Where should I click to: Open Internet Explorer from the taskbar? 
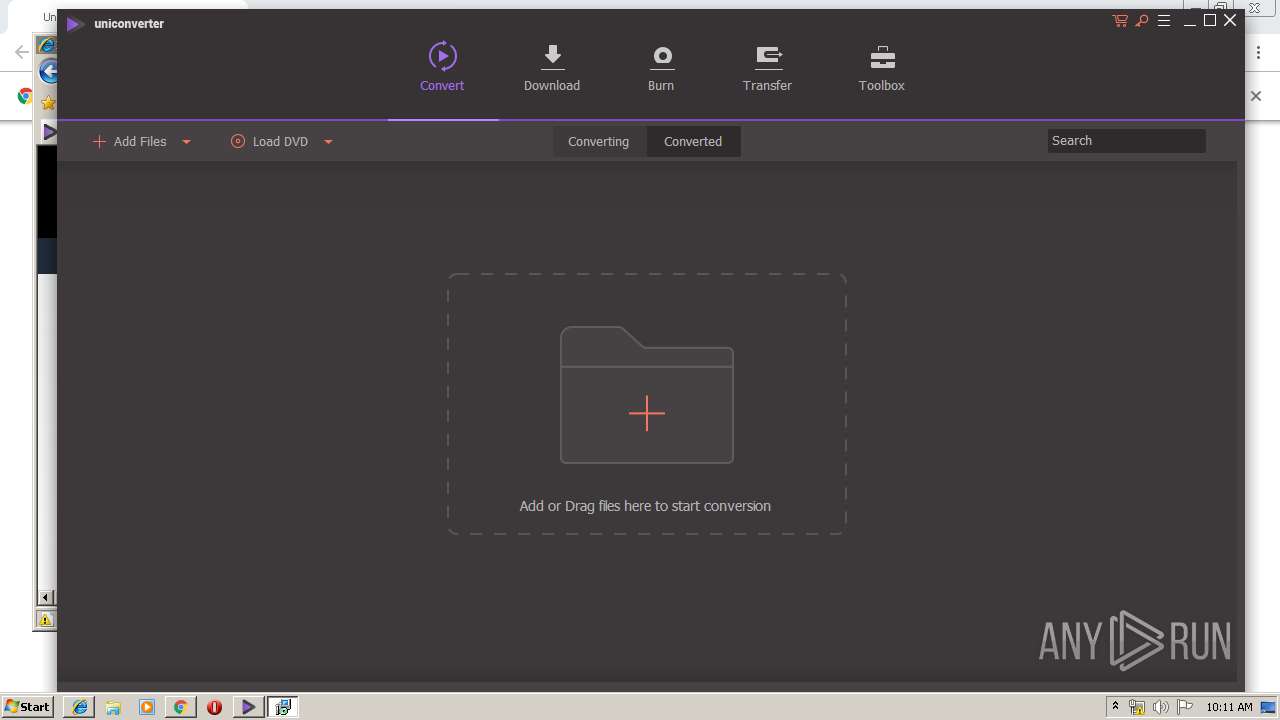pyautogui.click(x=80, y=707)
